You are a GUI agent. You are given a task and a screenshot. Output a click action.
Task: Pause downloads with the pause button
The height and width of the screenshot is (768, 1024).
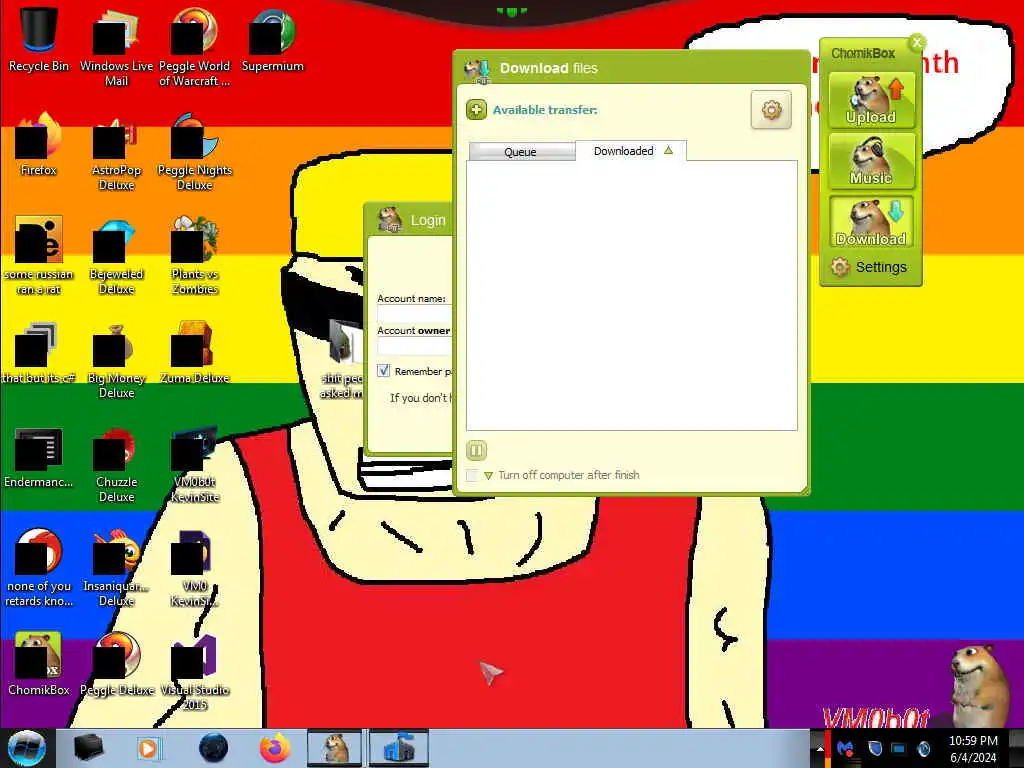[x=476, y=450]
